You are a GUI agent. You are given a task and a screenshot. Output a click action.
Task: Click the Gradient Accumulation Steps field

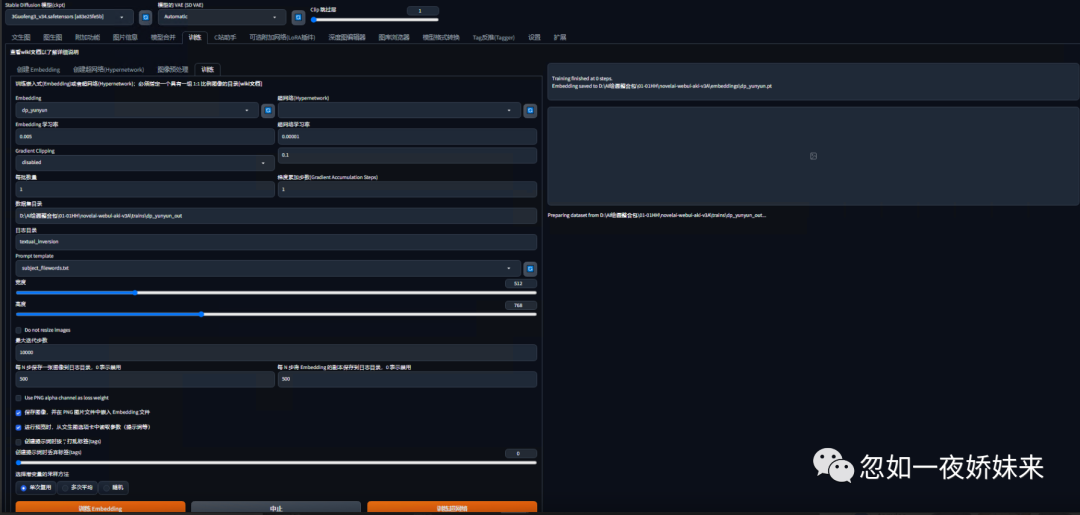[407, 189]
